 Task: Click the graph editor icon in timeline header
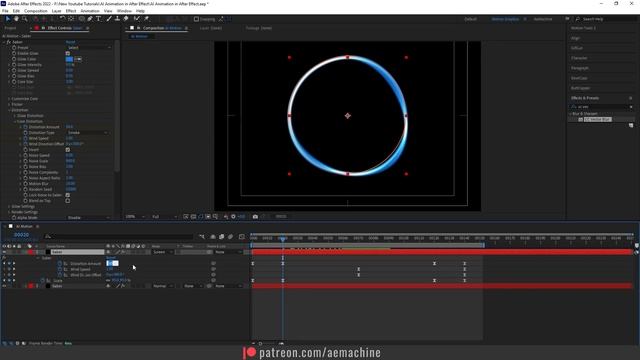click(x=242, y=236)
